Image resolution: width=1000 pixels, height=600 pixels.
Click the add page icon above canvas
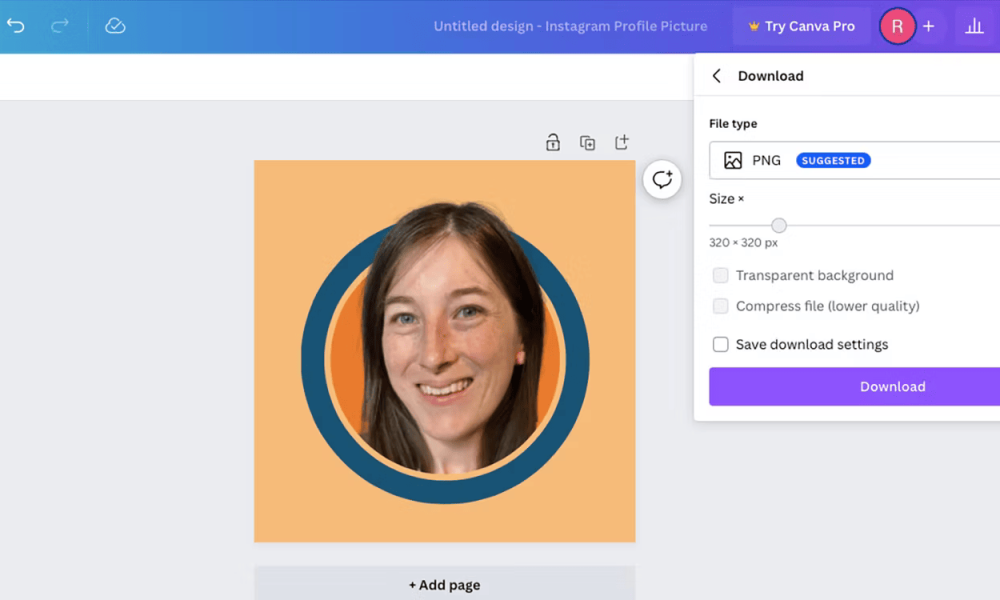pyautogui.click(x=622, y=142)
